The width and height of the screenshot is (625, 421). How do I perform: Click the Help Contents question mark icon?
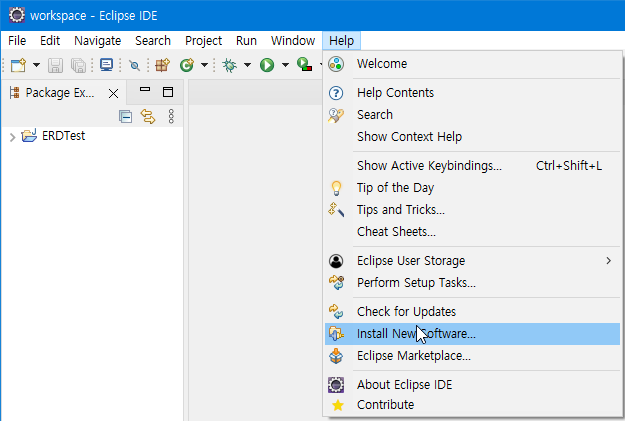click(x=336, y=93)
